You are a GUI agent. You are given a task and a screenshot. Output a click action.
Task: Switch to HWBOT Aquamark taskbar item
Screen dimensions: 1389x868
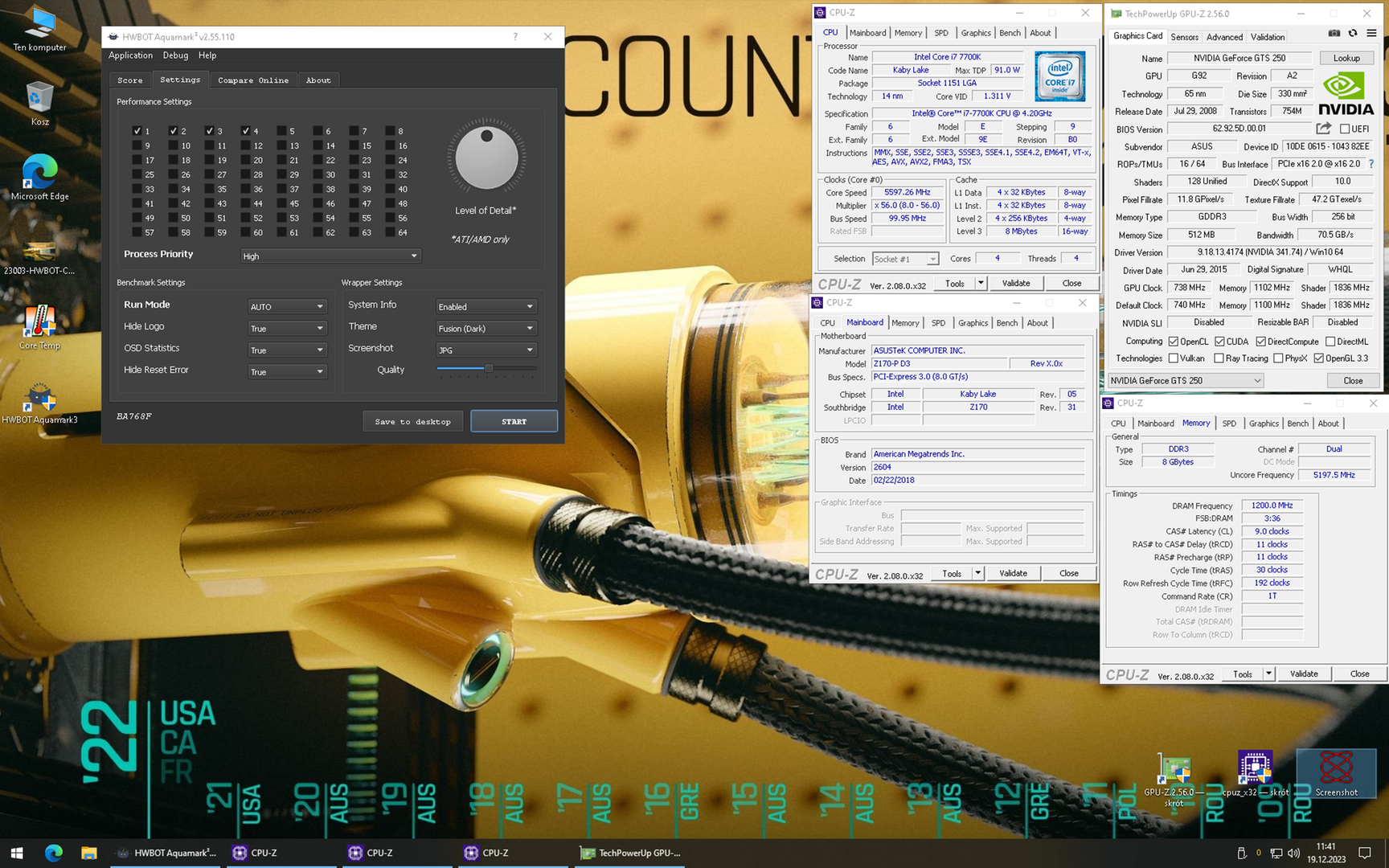tap(166, 853)
